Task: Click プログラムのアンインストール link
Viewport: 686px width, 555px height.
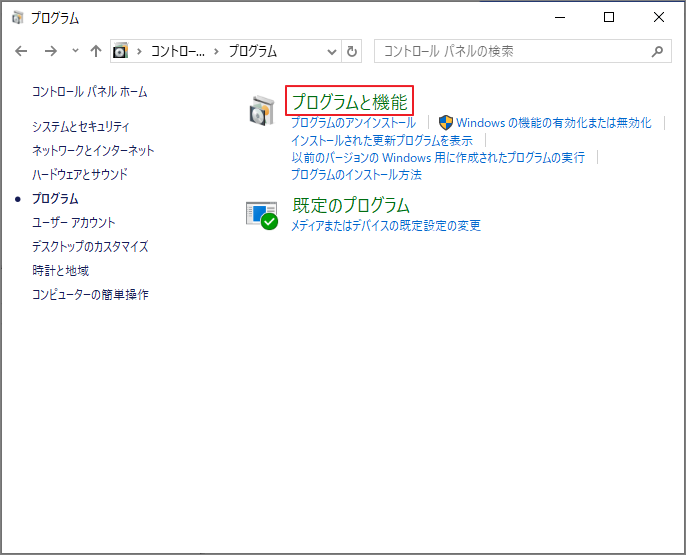Action: point(354,122)
